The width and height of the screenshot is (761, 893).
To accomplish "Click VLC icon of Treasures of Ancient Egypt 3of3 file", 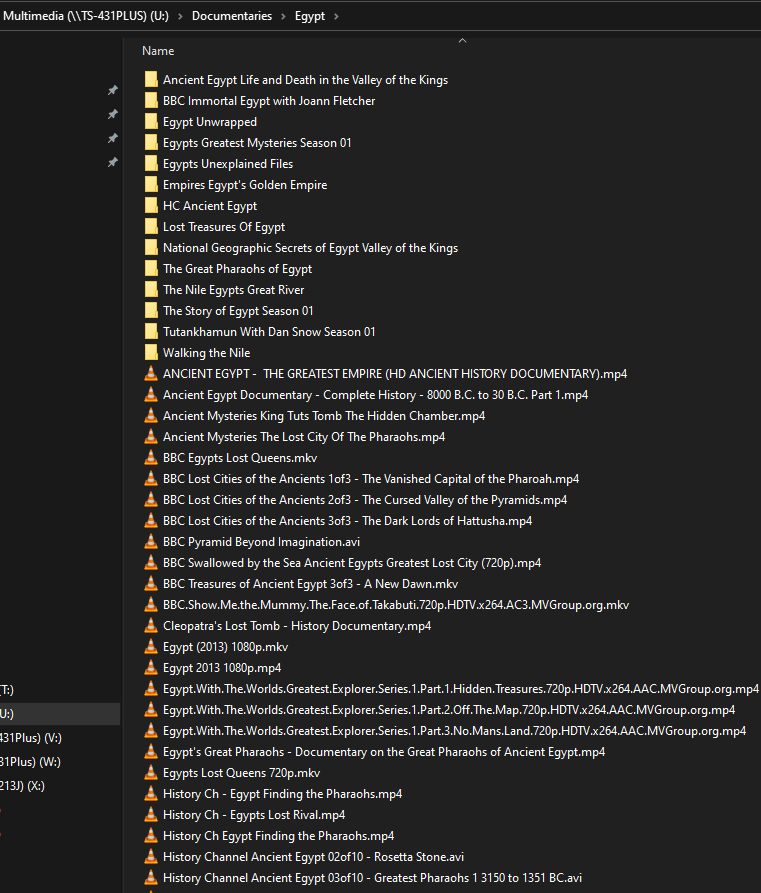I will [x=151, y=583].
